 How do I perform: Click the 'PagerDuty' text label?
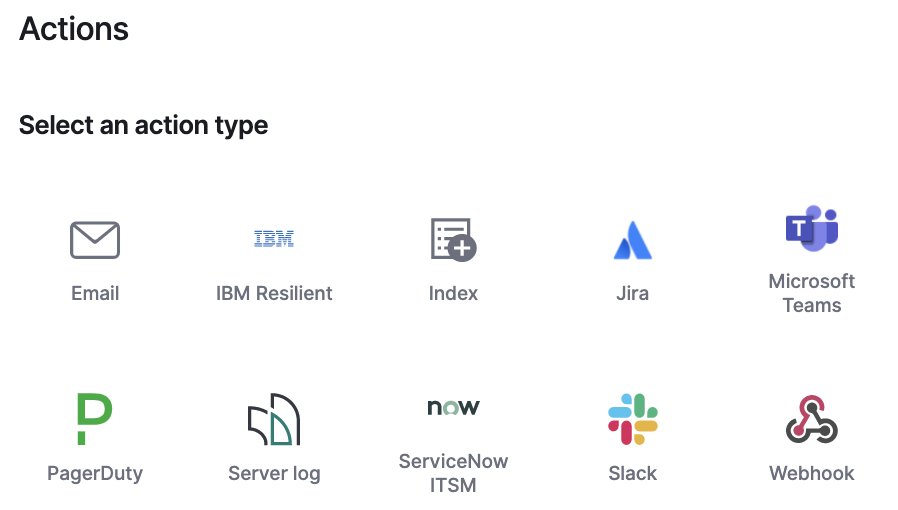coord(95,473)
